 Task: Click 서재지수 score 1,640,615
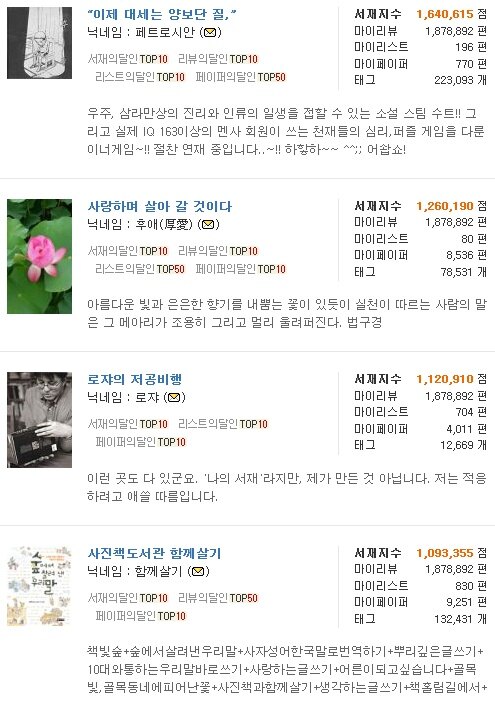[444, 14]
